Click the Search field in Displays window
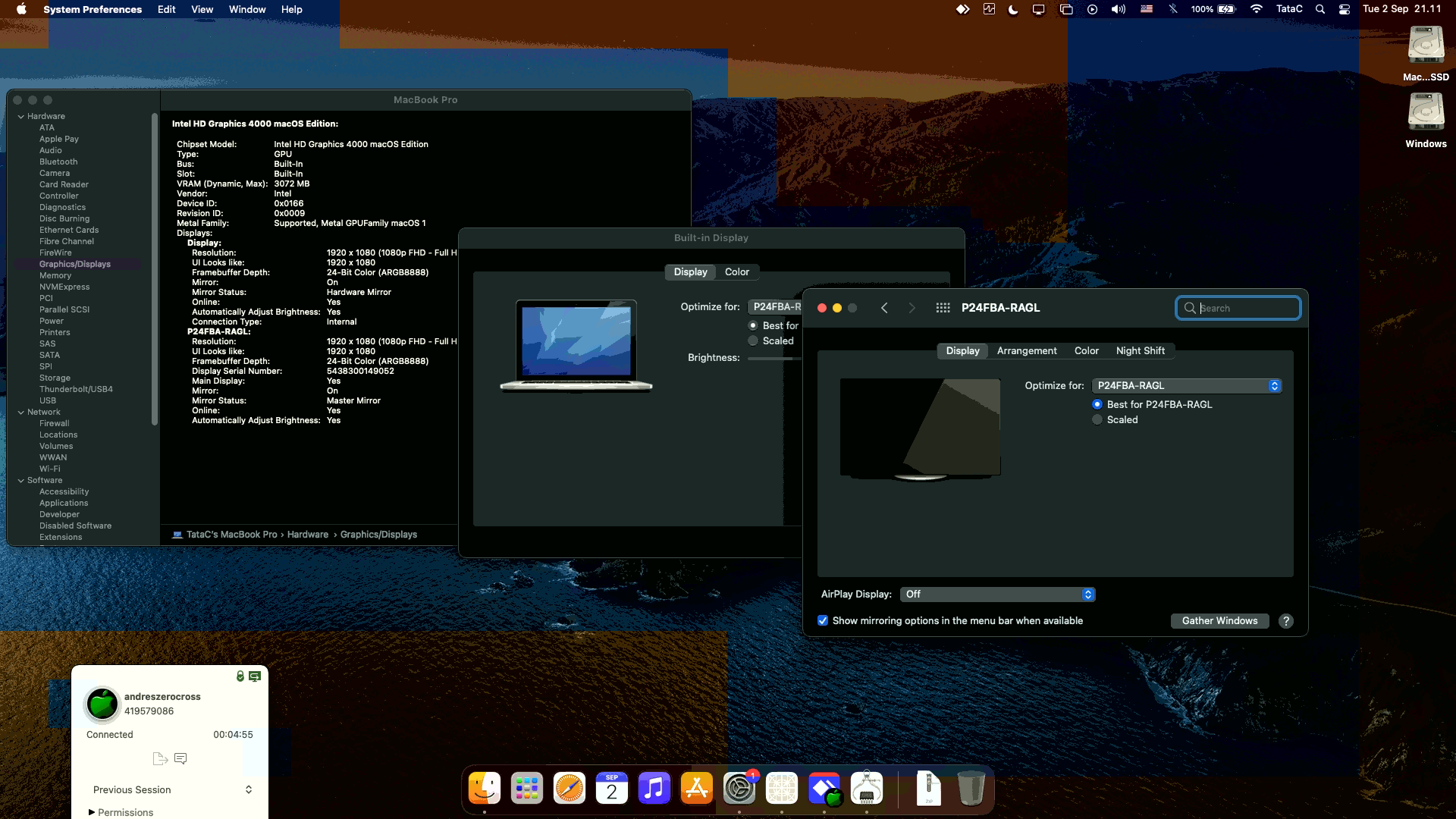1456x819 pixels. pos(1245,309)
